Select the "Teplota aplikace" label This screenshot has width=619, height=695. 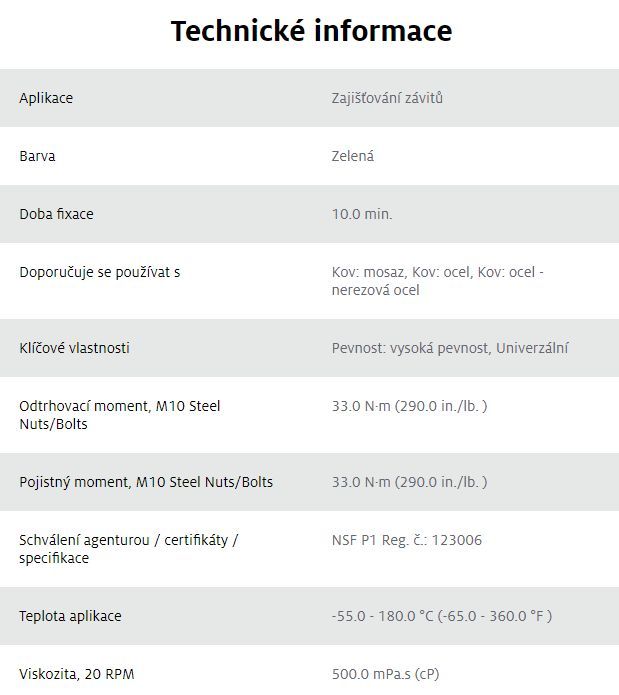pyautogui.click(x=70, y=616)
